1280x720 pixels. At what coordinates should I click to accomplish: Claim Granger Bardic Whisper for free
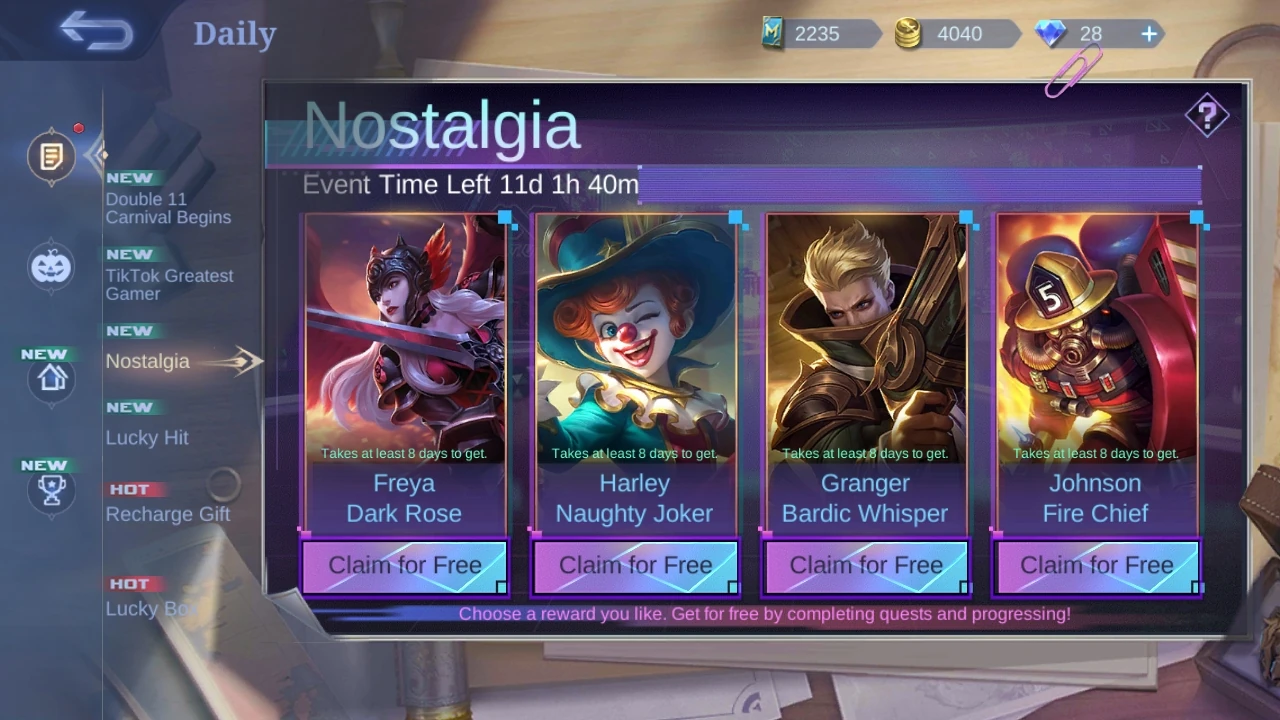point(866,566)
